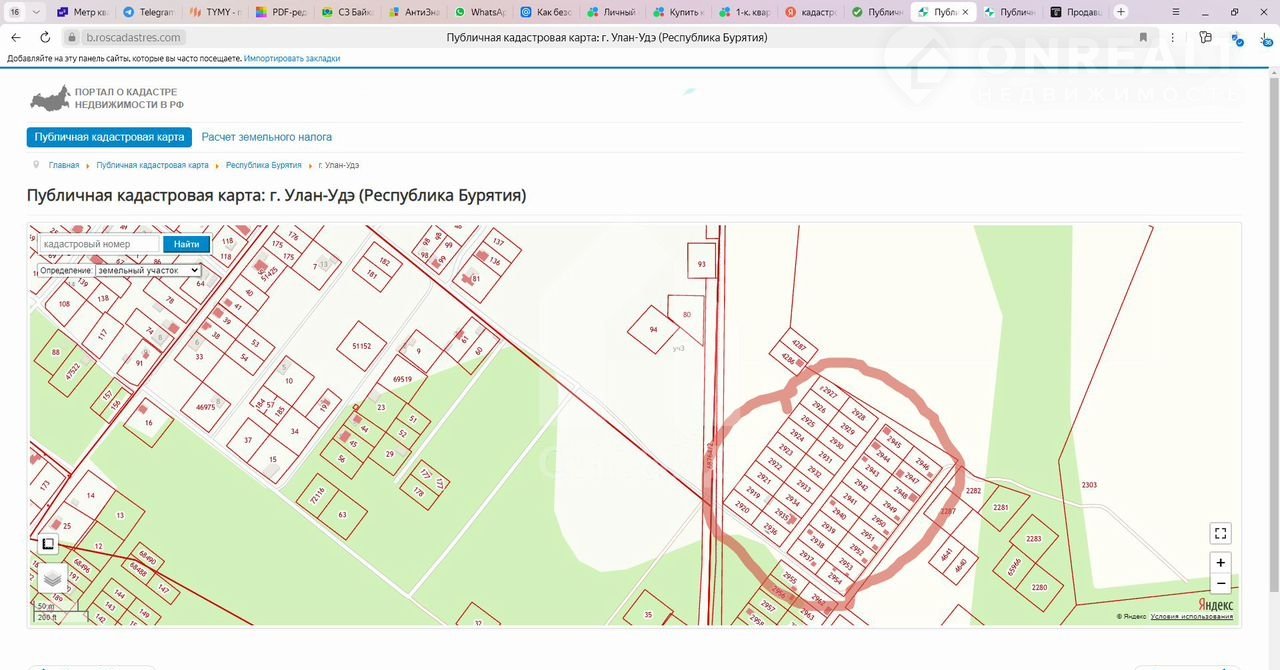Image resolution: width=1280 pixels, height=670 pixels.
Task: Switch to 'Расчет земельного налога' tab
Action: pyautogui.click(x=266, y=137)
